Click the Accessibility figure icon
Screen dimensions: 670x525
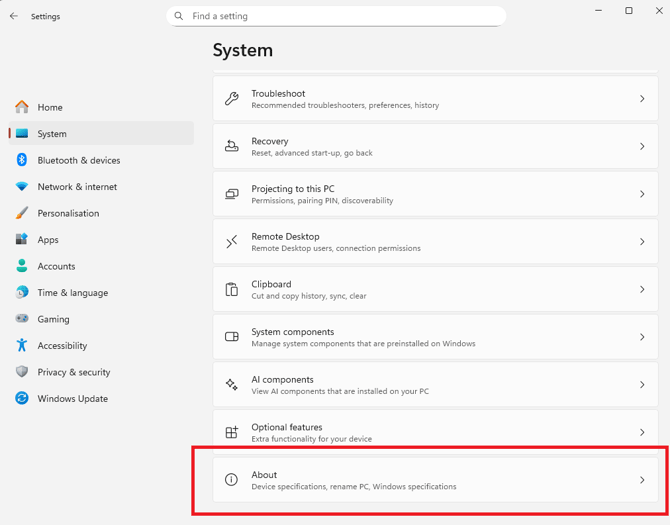(x=22, y=345)
